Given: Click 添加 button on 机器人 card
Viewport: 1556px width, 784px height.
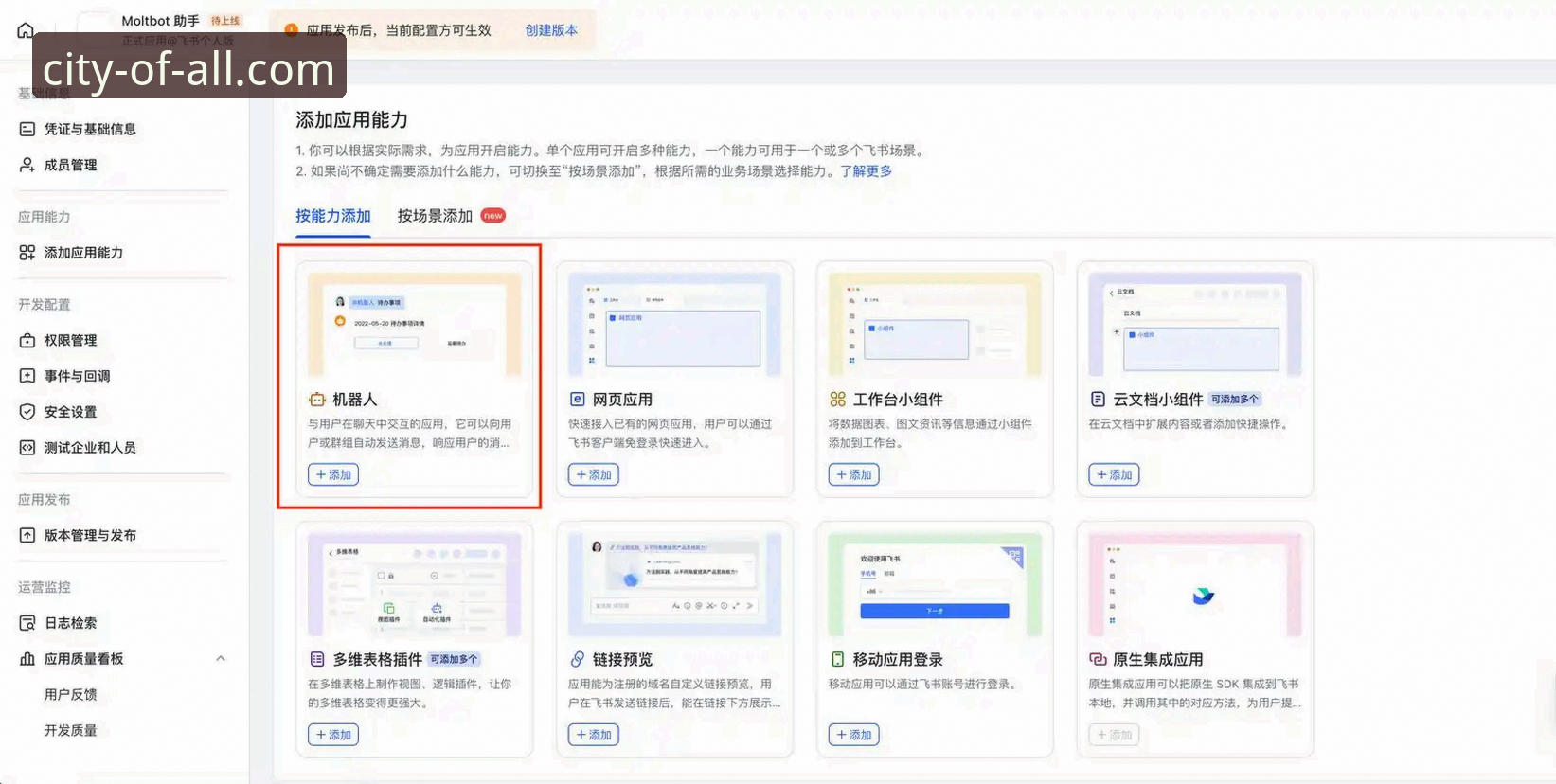Looking at the screenshot, I should [333, 474].
